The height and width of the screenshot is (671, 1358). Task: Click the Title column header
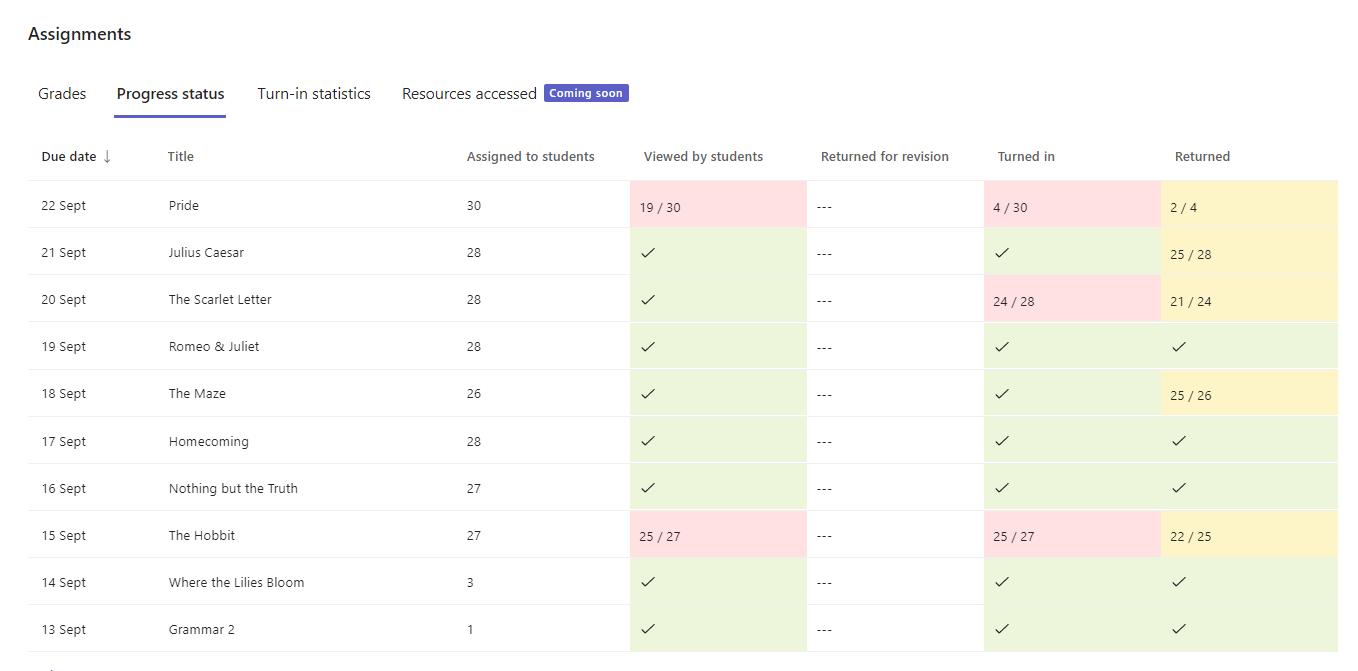click(181, 157)
